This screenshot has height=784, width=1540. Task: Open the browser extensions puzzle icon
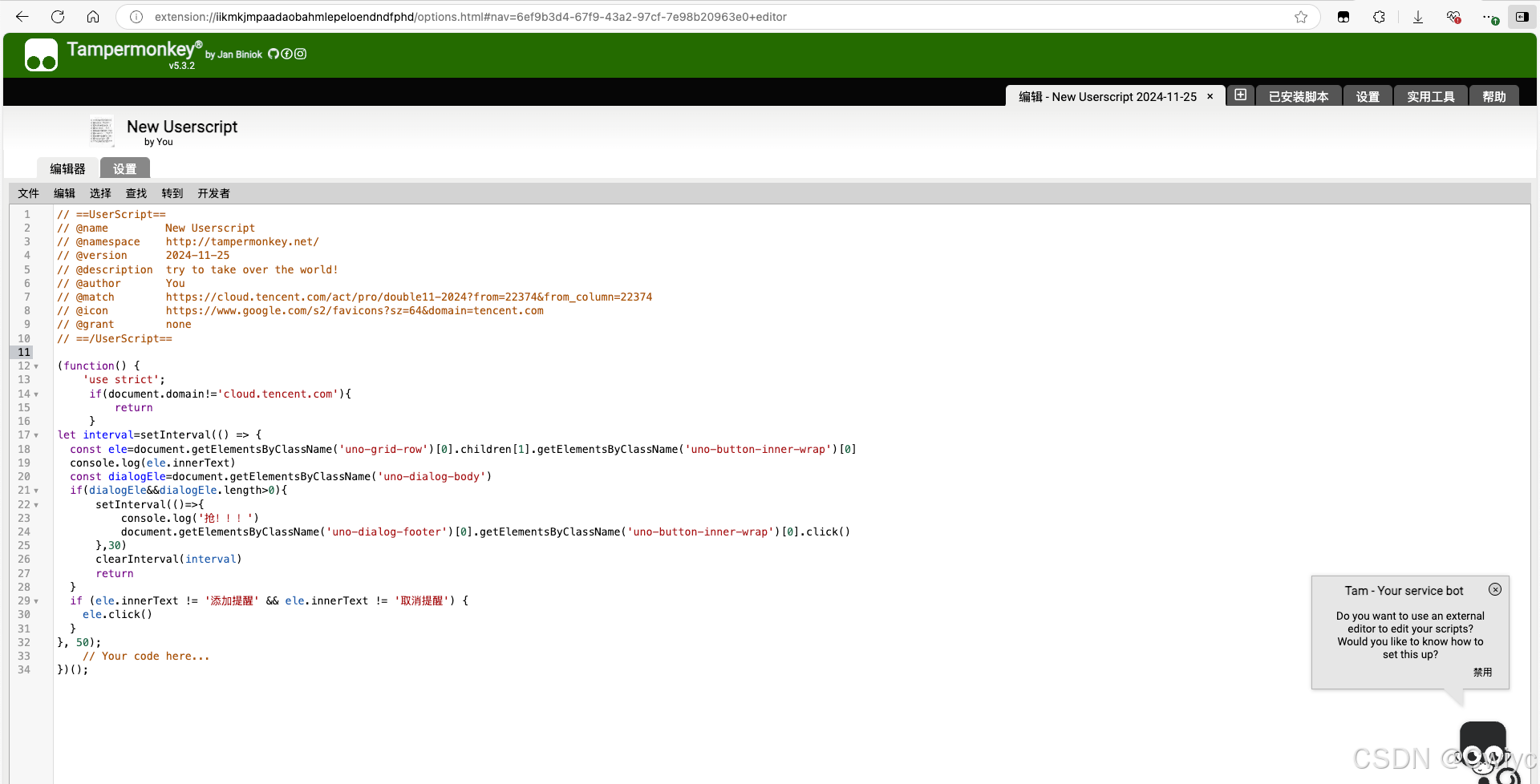tap(1380, 17)
